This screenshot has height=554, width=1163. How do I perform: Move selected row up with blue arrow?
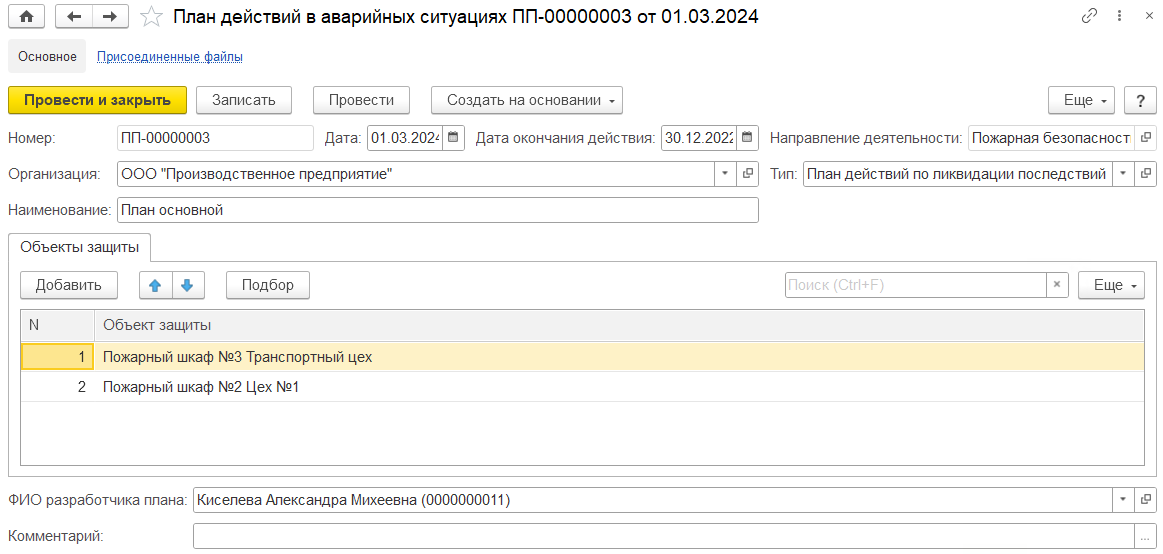pyautogui.click(x=156, y=285)
